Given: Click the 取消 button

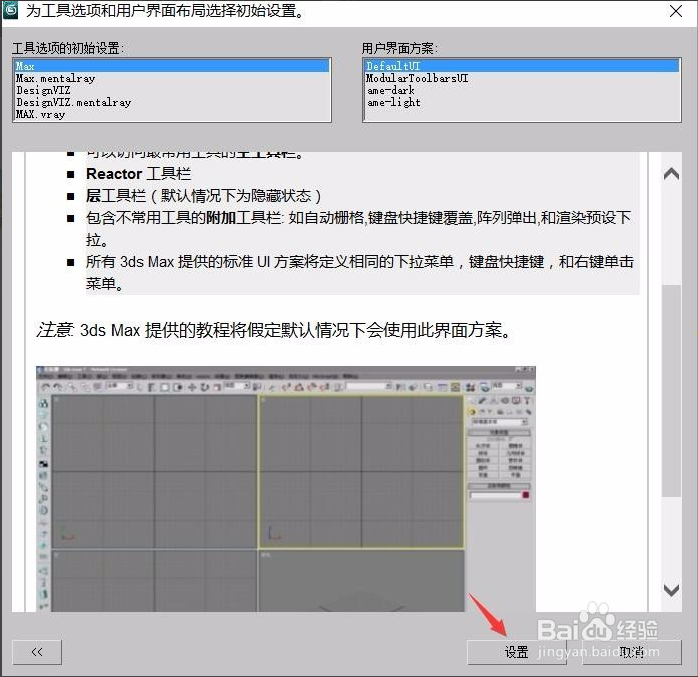Looking at the screenshot, I should tap(632, 652).
